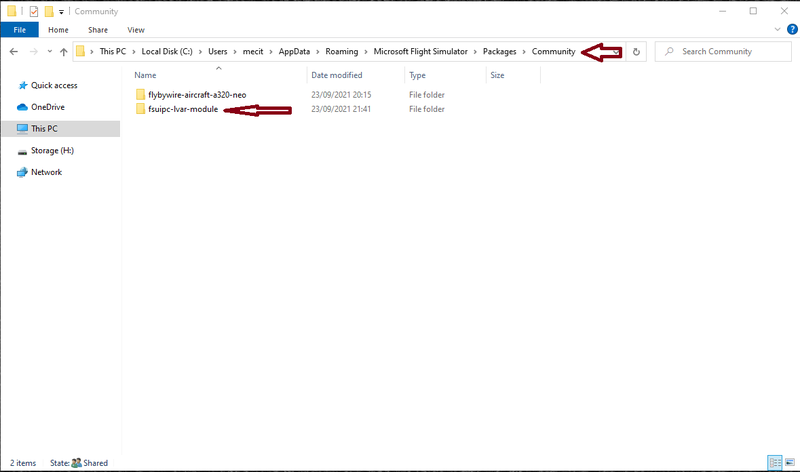800x472 pixels.
Task: Refresh the Community folder view
Action: tap(636, 52)
